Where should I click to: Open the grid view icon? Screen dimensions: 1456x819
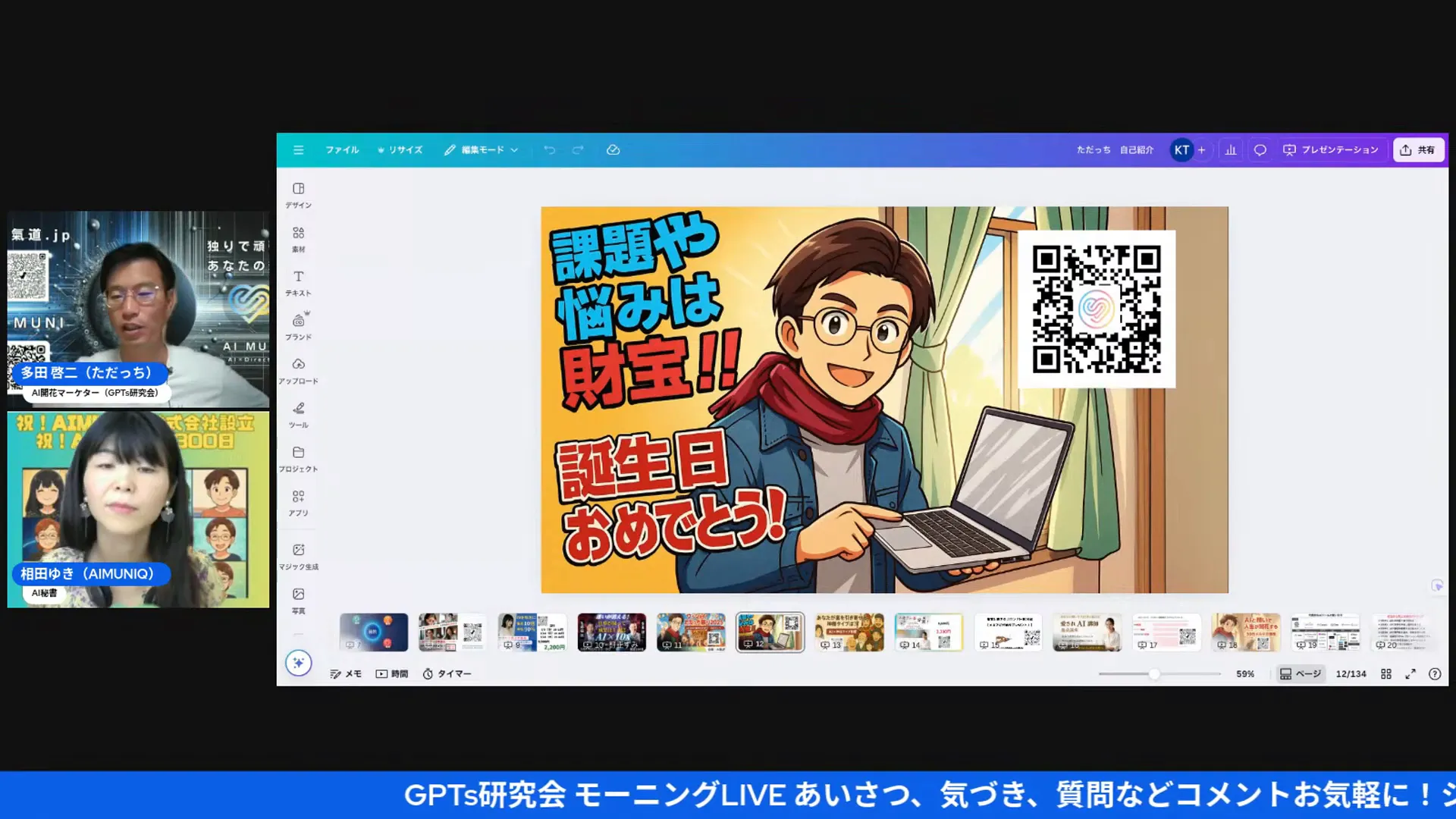tap(1385, 673)
